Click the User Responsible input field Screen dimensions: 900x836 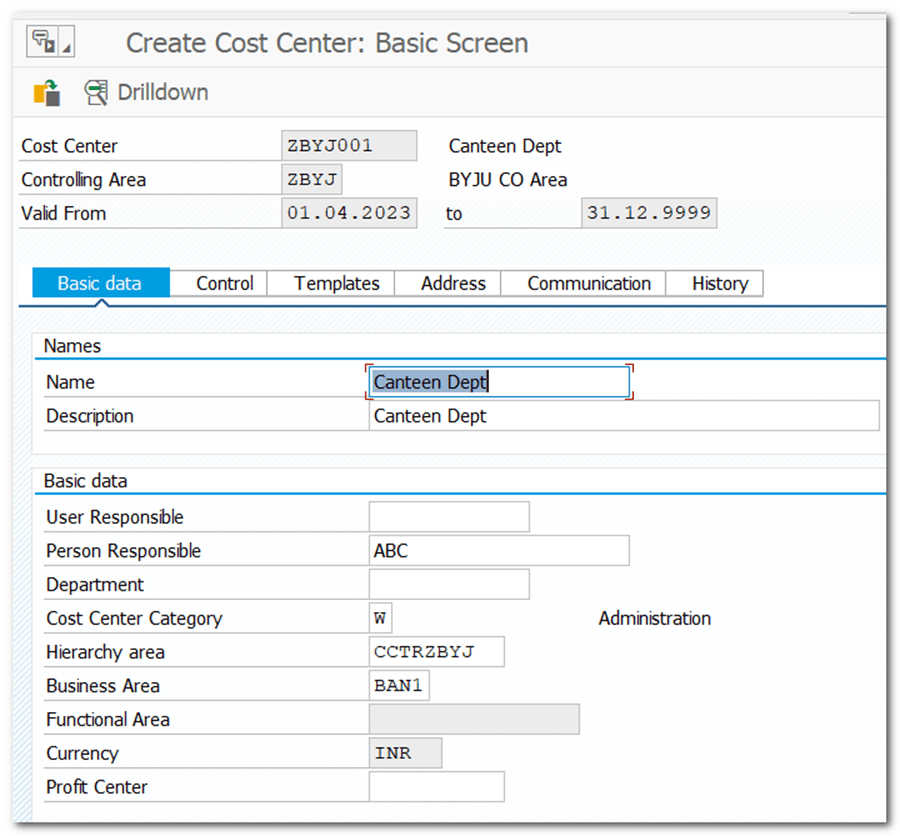pos(449,517)
